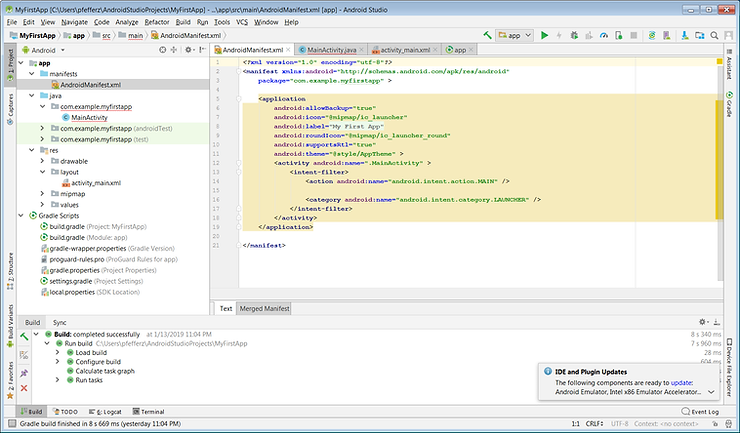Expand the Load build node
The height and width of the screenshot is (433, 740).
pos(58,352)
